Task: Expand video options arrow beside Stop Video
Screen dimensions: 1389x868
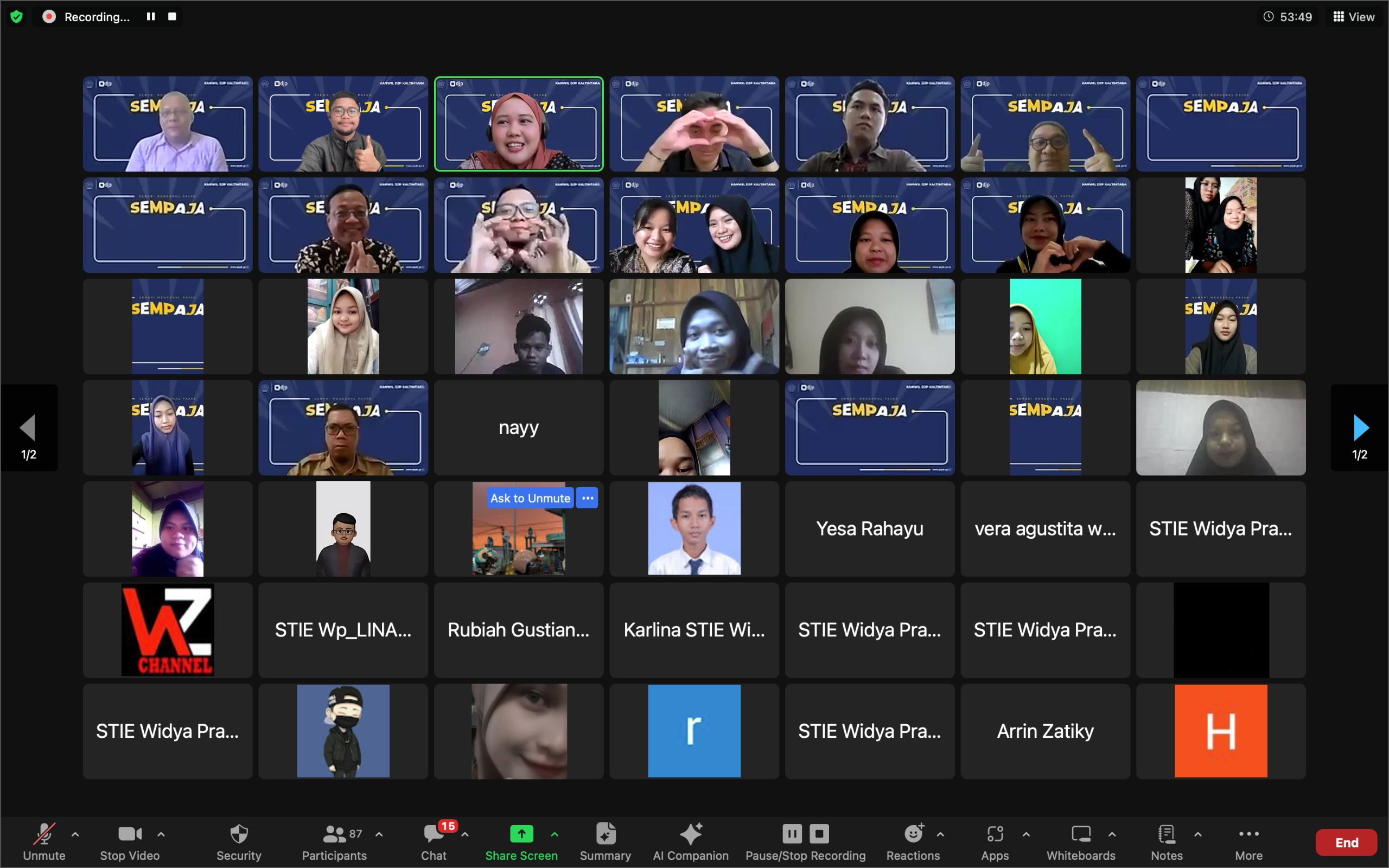Action: pos(161,834)
